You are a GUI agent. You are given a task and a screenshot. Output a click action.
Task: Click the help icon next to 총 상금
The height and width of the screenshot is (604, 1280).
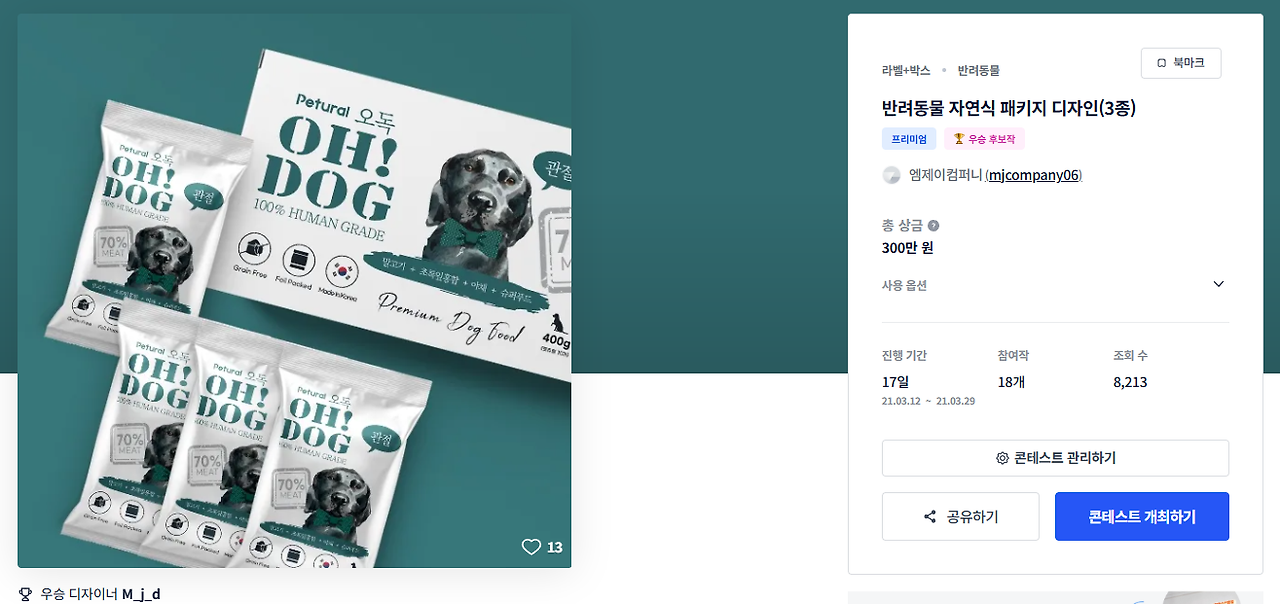coord(933,226)
